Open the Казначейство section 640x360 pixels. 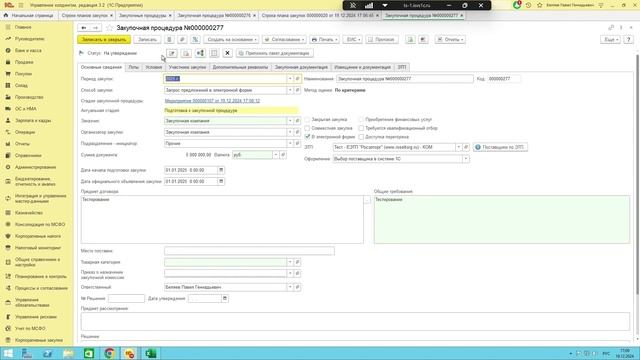click(29, 213)
